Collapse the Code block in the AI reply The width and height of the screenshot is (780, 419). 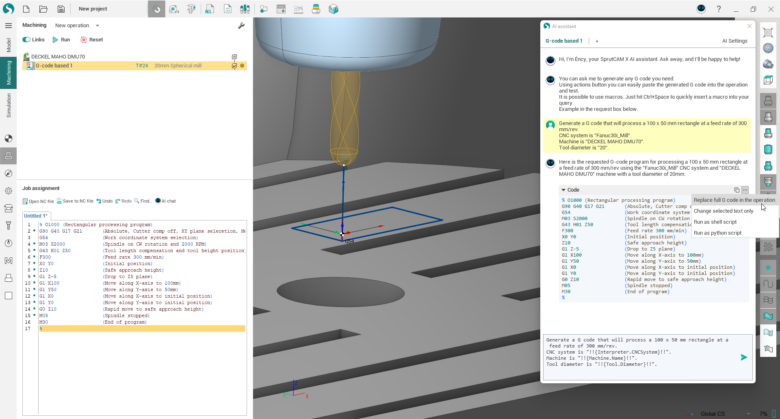[564, 190]
